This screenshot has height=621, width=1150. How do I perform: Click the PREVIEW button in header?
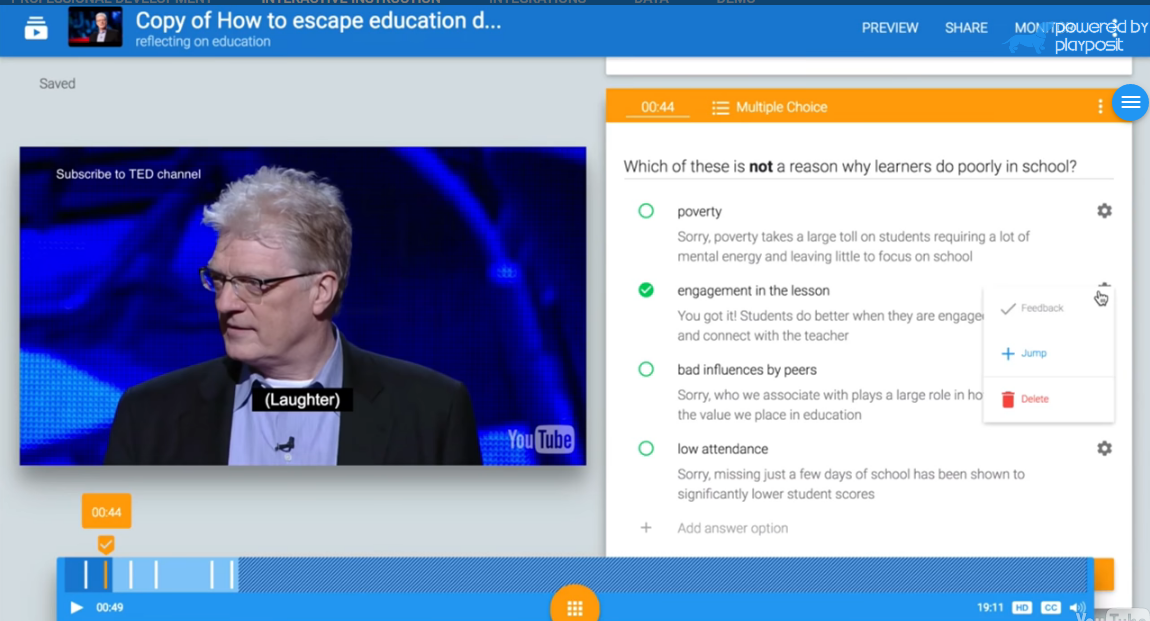click(890, 28)
